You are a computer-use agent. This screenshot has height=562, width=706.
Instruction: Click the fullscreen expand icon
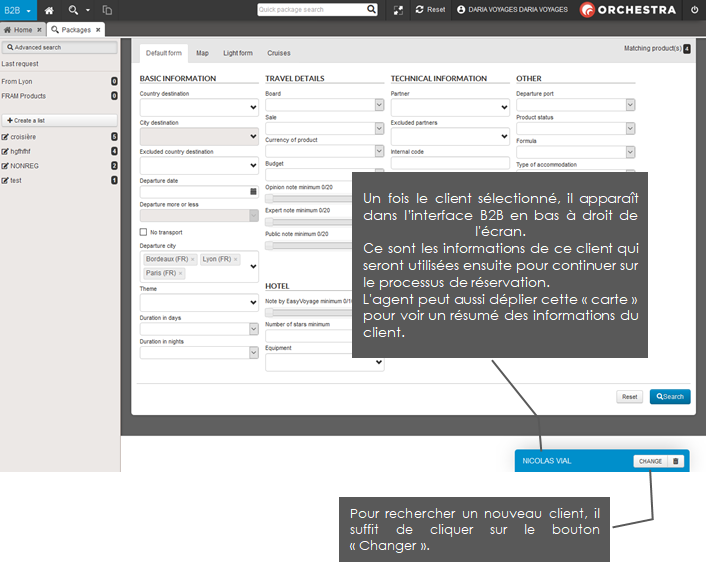[x=399, y=10]
